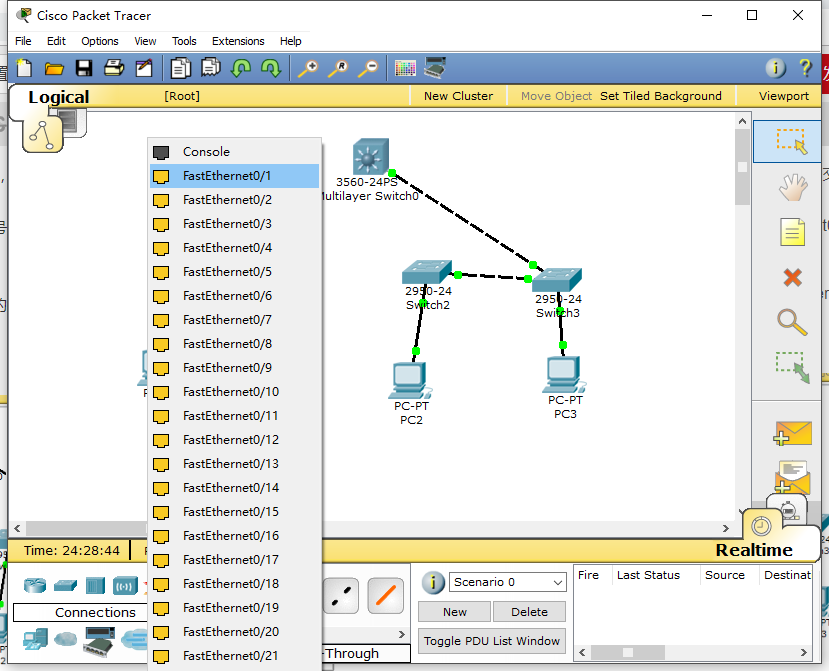The width and height of the screenshot is (829, 671).
Task: Click the scenario info icon
Action: click(x=432, y=582)
